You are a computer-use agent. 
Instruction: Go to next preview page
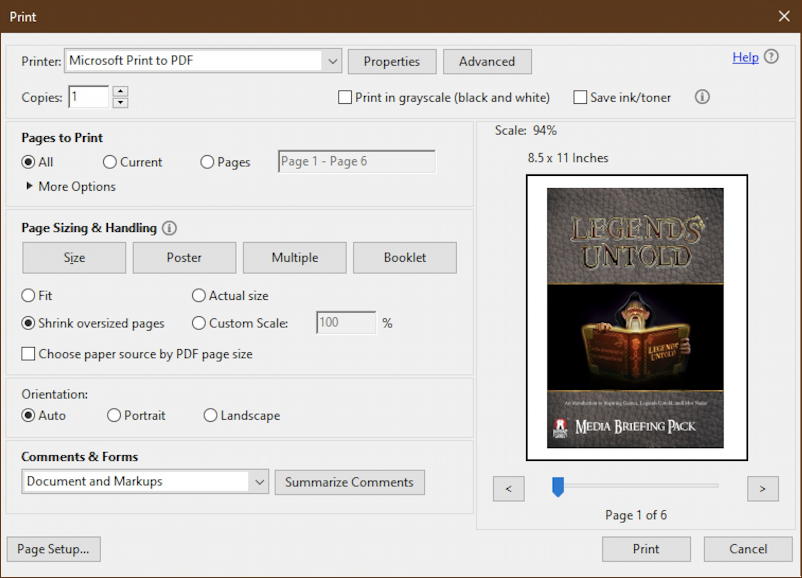coord(762,488)
